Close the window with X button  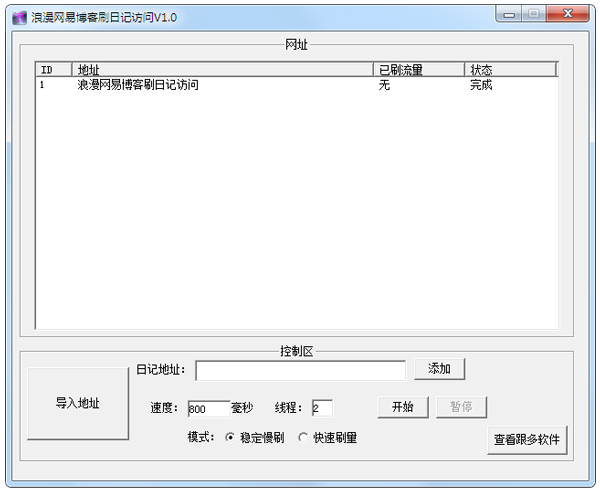[568, 14]
